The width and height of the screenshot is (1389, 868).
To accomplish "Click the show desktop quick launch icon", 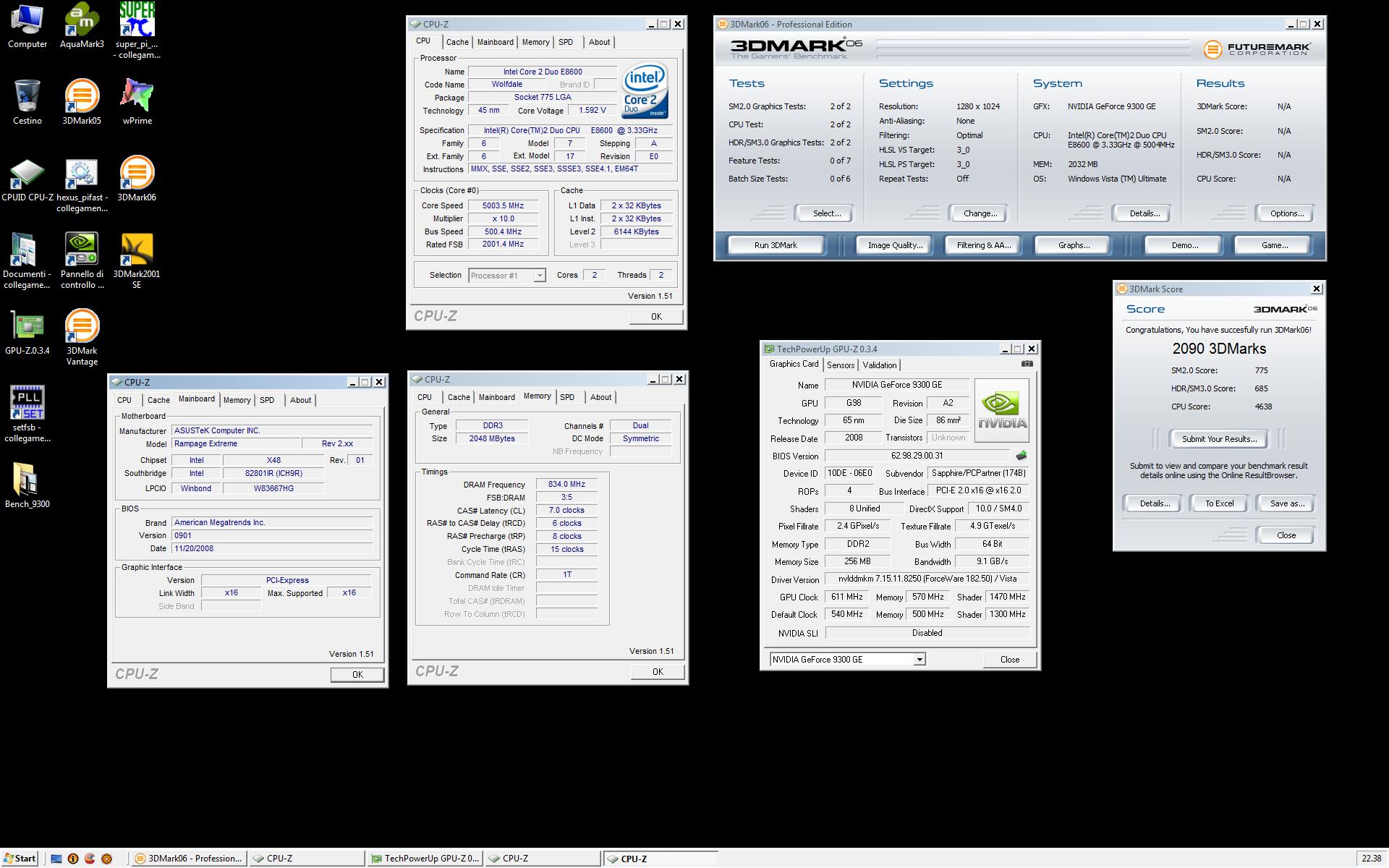I will point(56,859).
